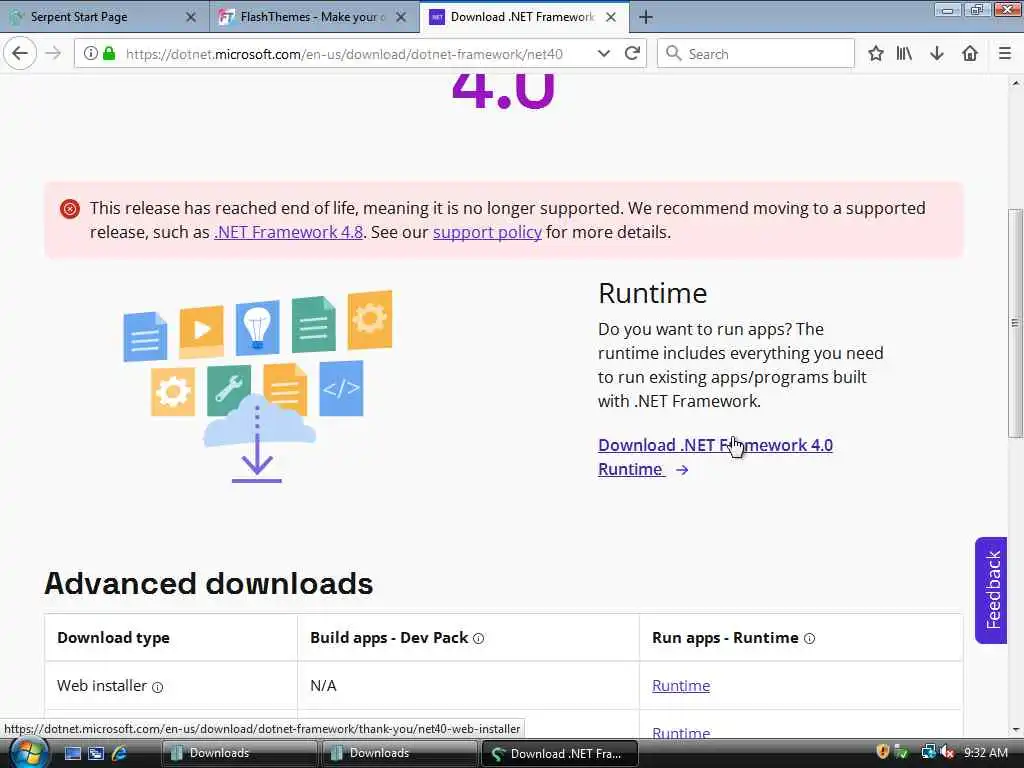This screenshot has width=1024, height=768.
Task: Launch Internet Explorer from quick launch
Action: coord(119,754)
